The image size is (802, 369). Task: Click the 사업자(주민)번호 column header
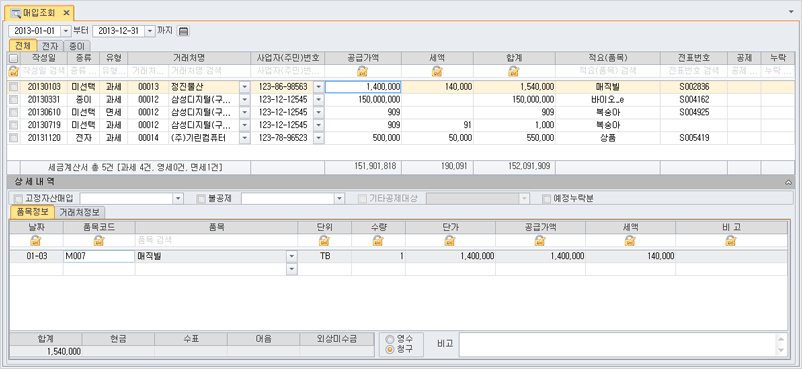(x=287, y=58)
